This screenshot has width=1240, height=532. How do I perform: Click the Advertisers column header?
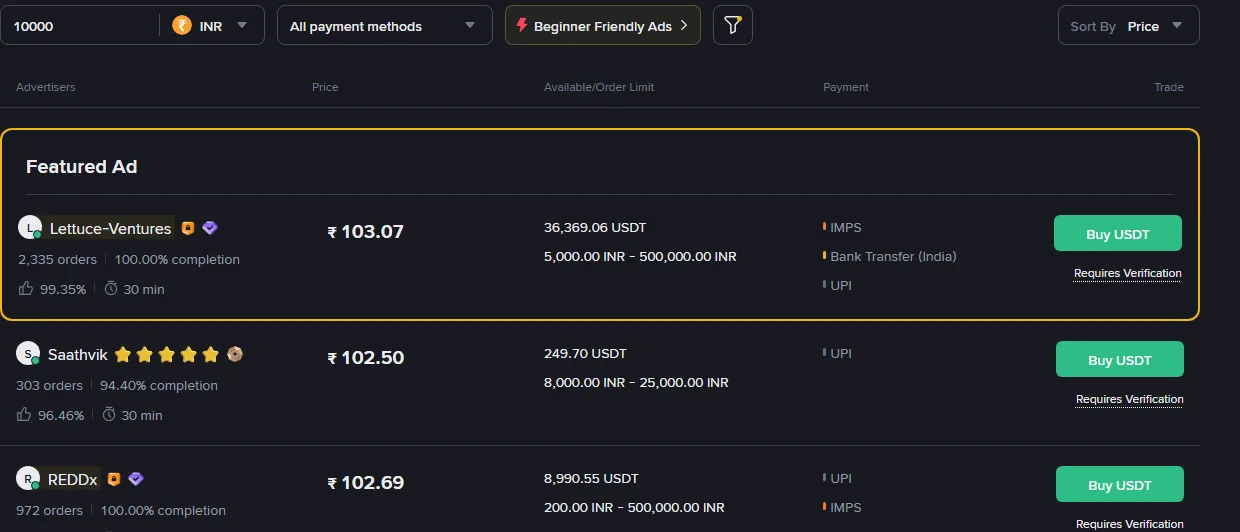(x=46, y=87)
